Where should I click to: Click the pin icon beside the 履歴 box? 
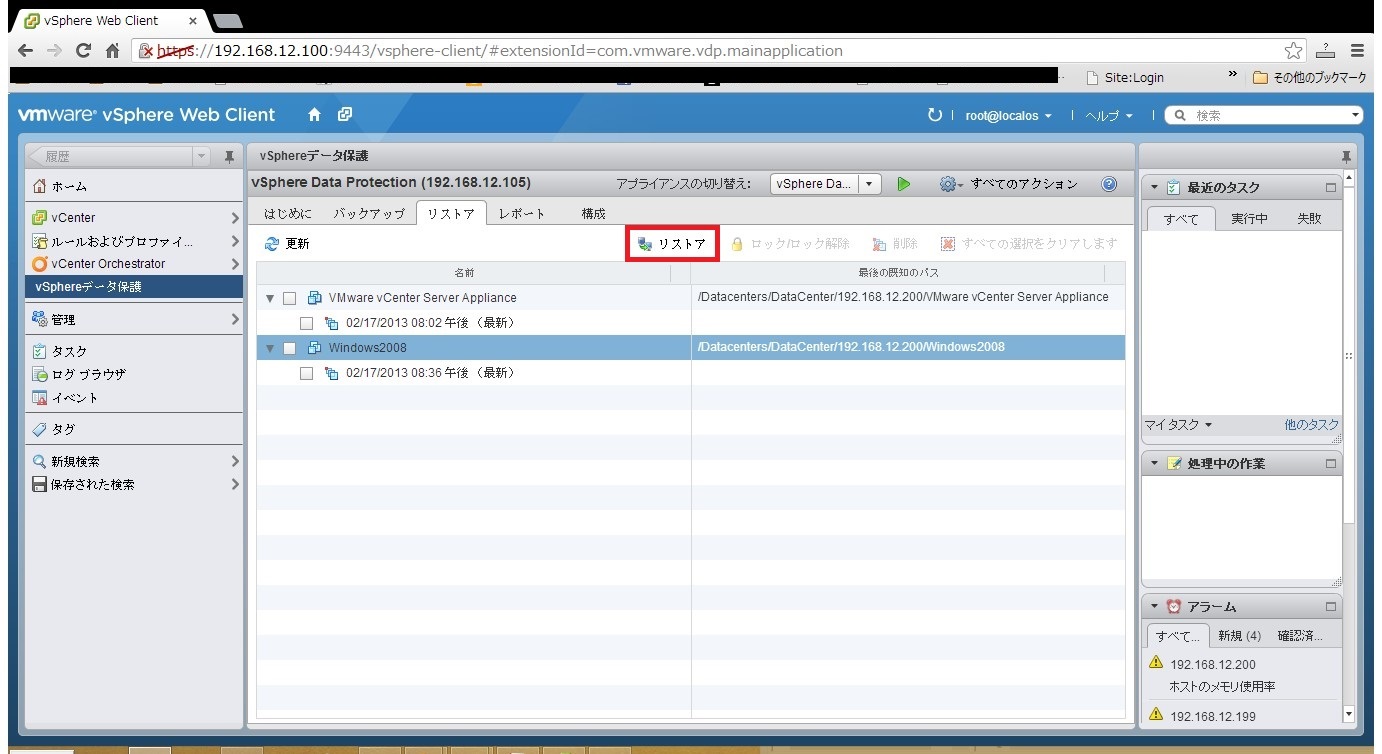point(229,157)
